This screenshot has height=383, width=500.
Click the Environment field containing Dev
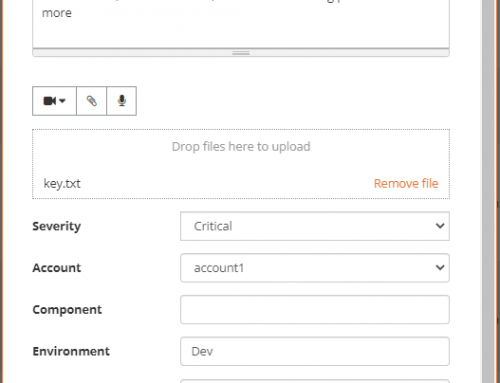coord(315,351)
